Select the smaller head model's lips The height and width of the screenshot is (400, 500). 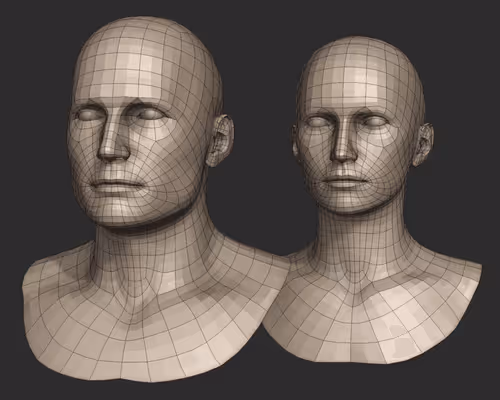tap(344, 182)
